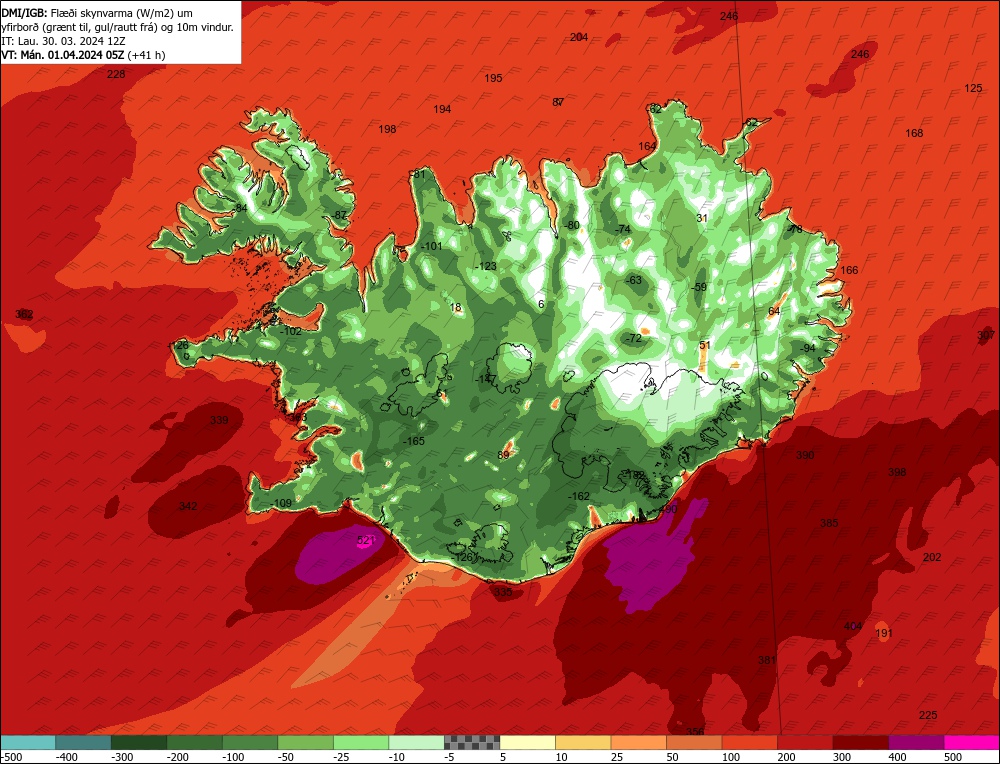Click the value '228' on the map
1000x764 pixels.
(x=116, y=74)
